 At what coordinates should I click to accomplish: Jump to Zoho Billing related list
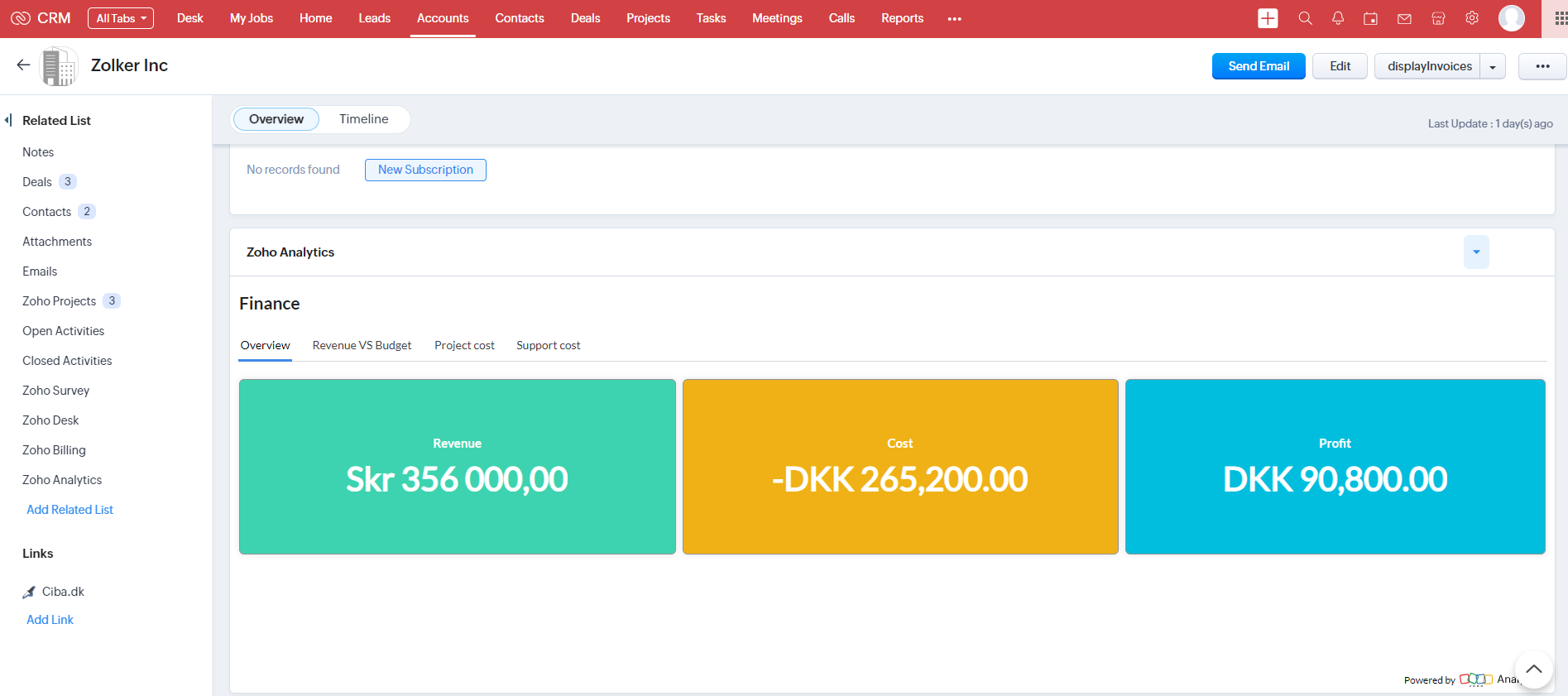tap(54, 450)
